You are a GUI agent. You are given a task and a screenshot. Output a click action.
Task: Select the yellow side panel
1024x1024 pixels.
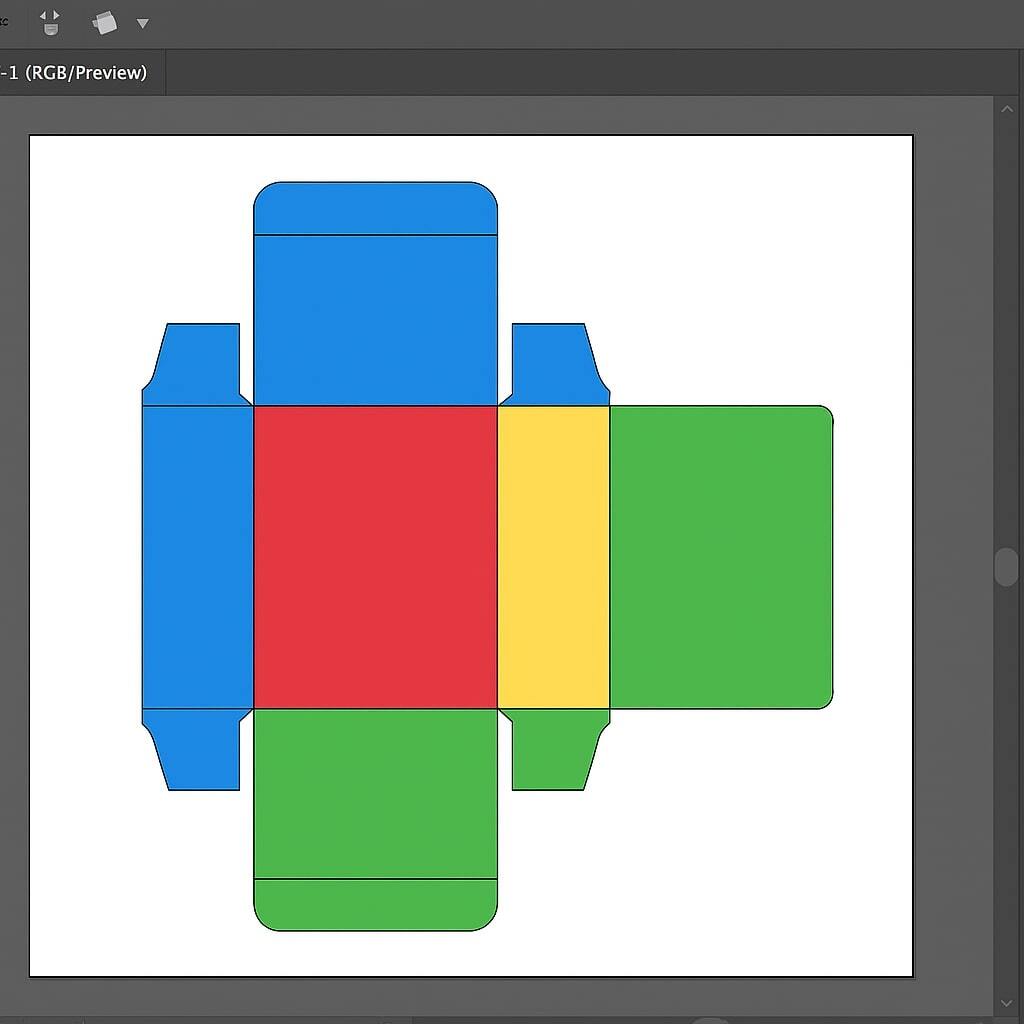(x=554, y=557)
